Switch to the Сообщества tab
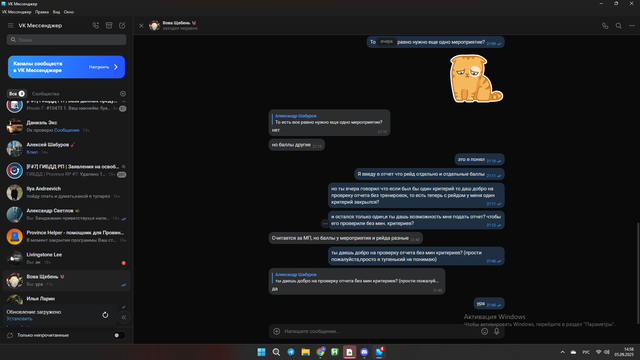The image size is (640, 360). pyautogui.click(x=45, y=93)
